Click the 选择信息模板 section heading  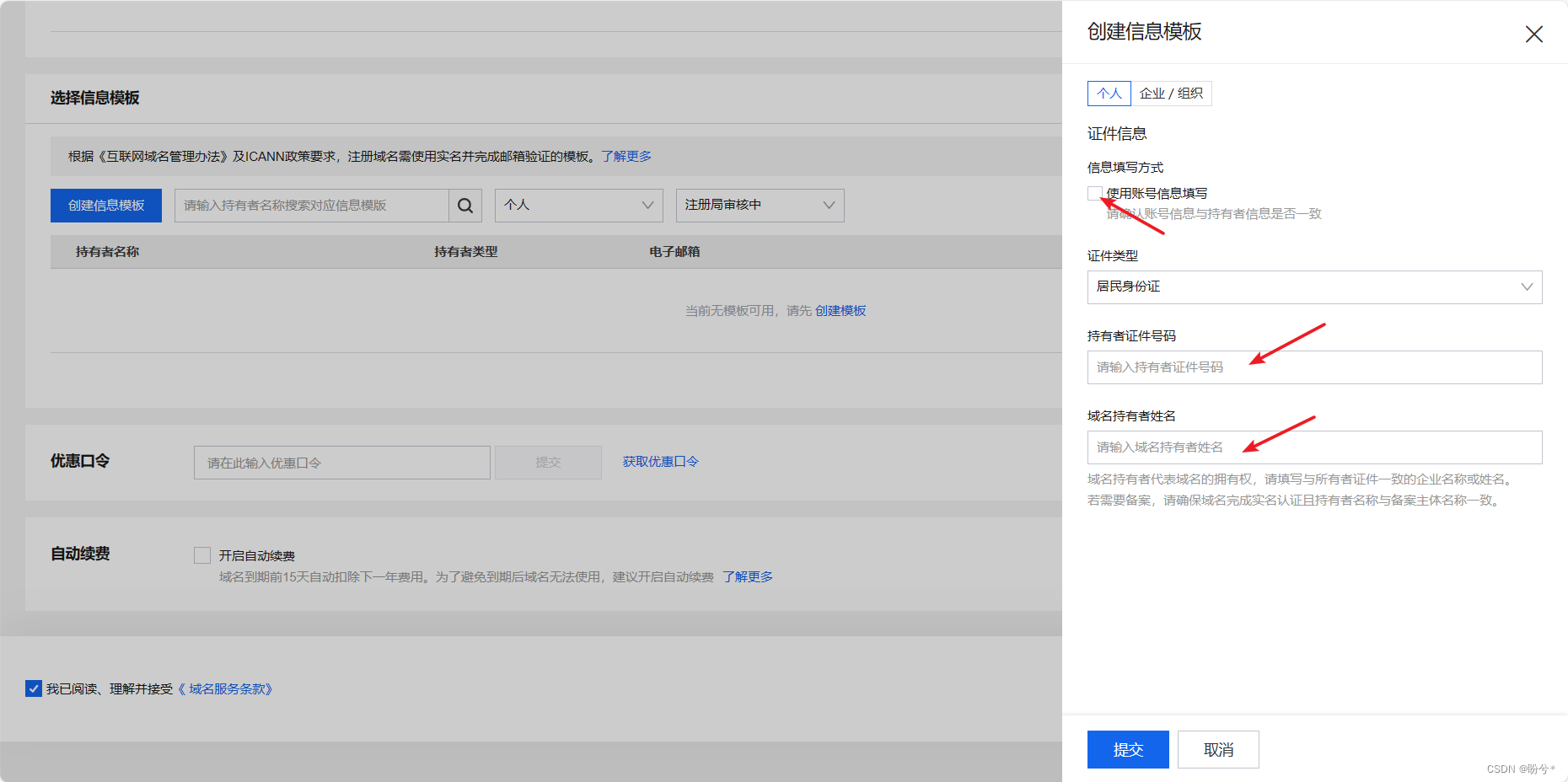pos(95,98)
